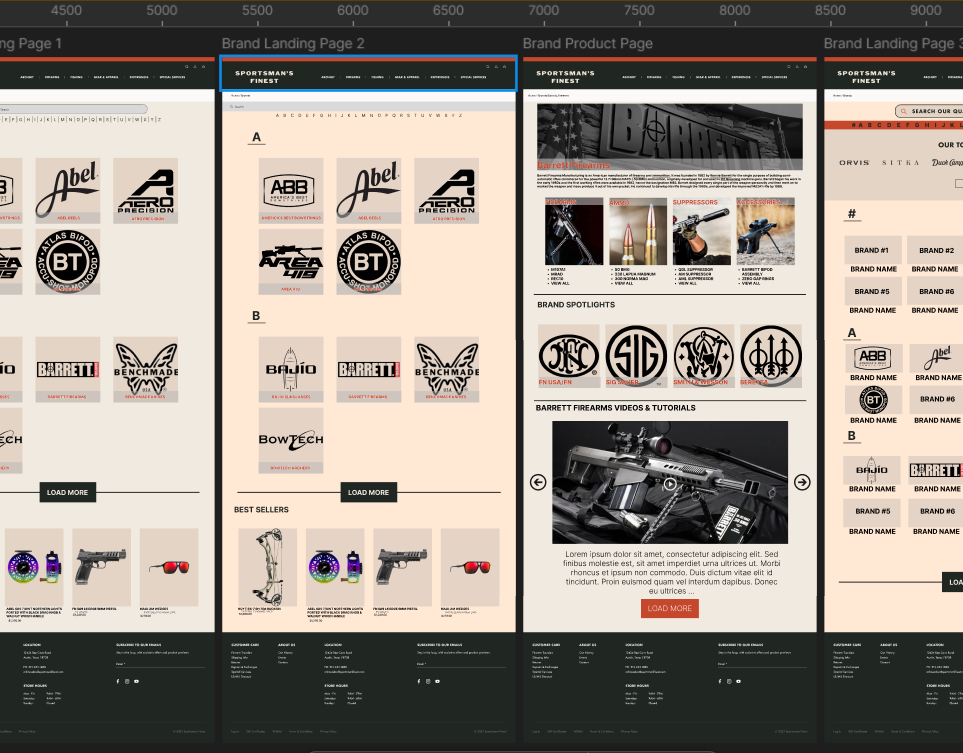This screenshot has width=963, height=753.
Task: Click the search field in Brand Landing Page 2
Action: tap(368, 106)
